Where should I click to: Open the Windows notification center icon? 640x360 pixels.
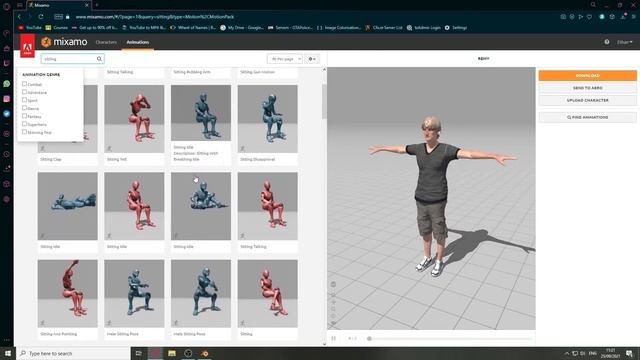pos(629,353)
